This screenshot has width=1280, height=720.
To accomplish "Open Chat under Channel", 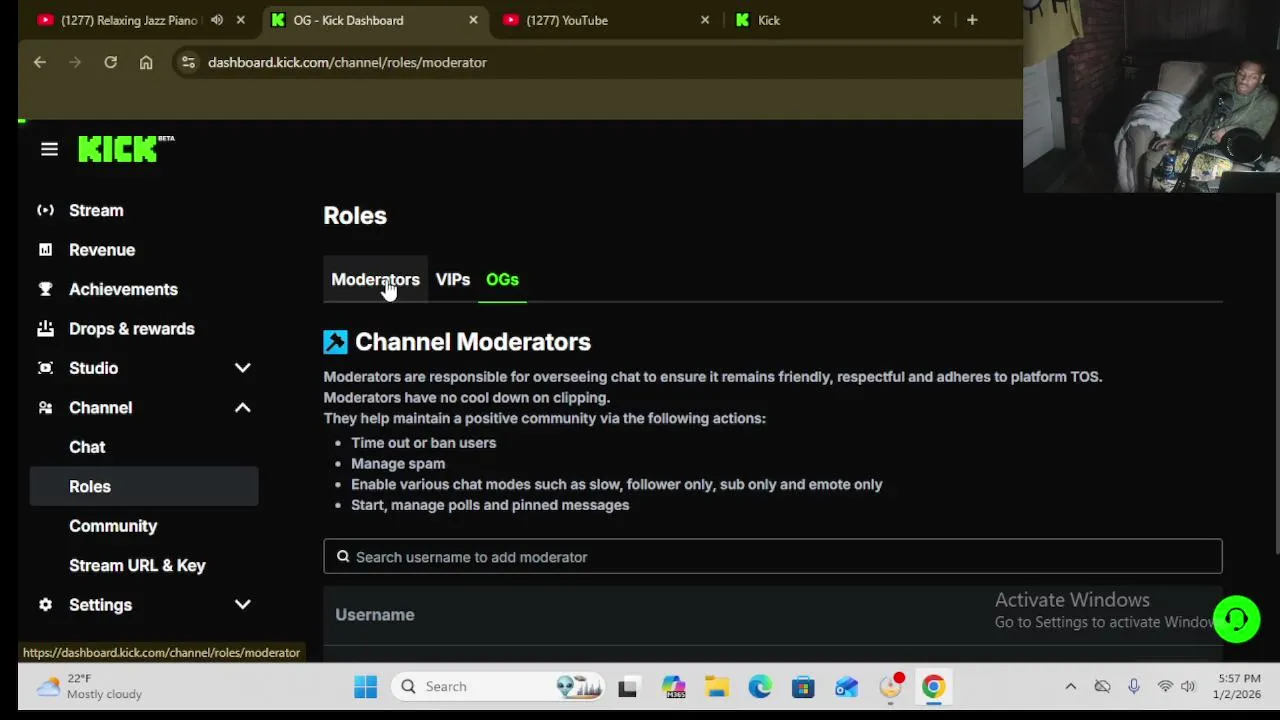I will 87,447.
